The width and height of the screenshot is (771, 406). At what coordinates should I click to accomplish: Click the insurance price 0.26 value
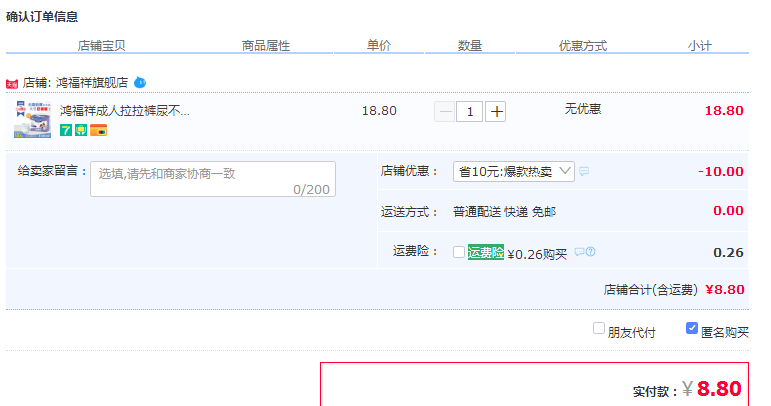click(728, 253)
